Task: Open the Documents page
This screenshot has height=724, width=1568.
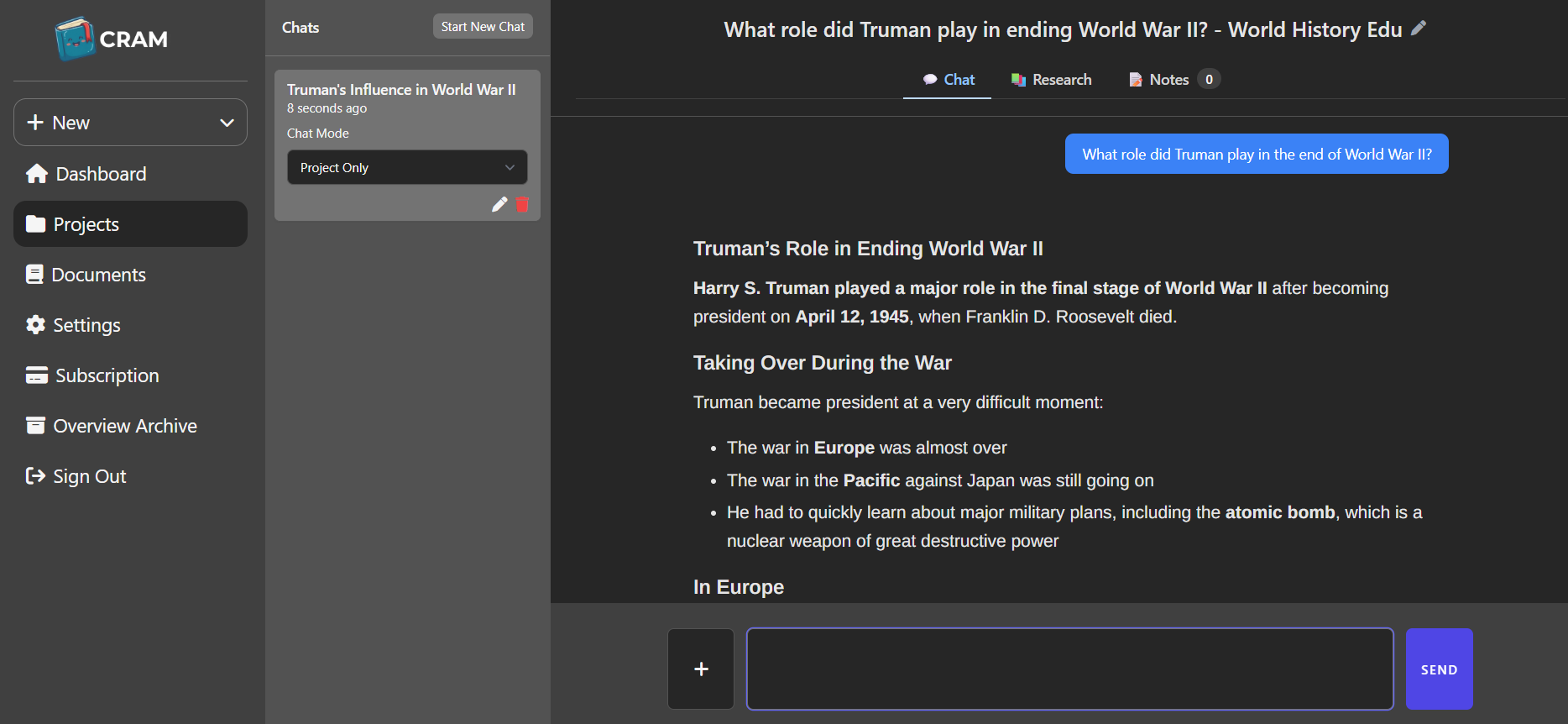Action: [x=130, y=275]
